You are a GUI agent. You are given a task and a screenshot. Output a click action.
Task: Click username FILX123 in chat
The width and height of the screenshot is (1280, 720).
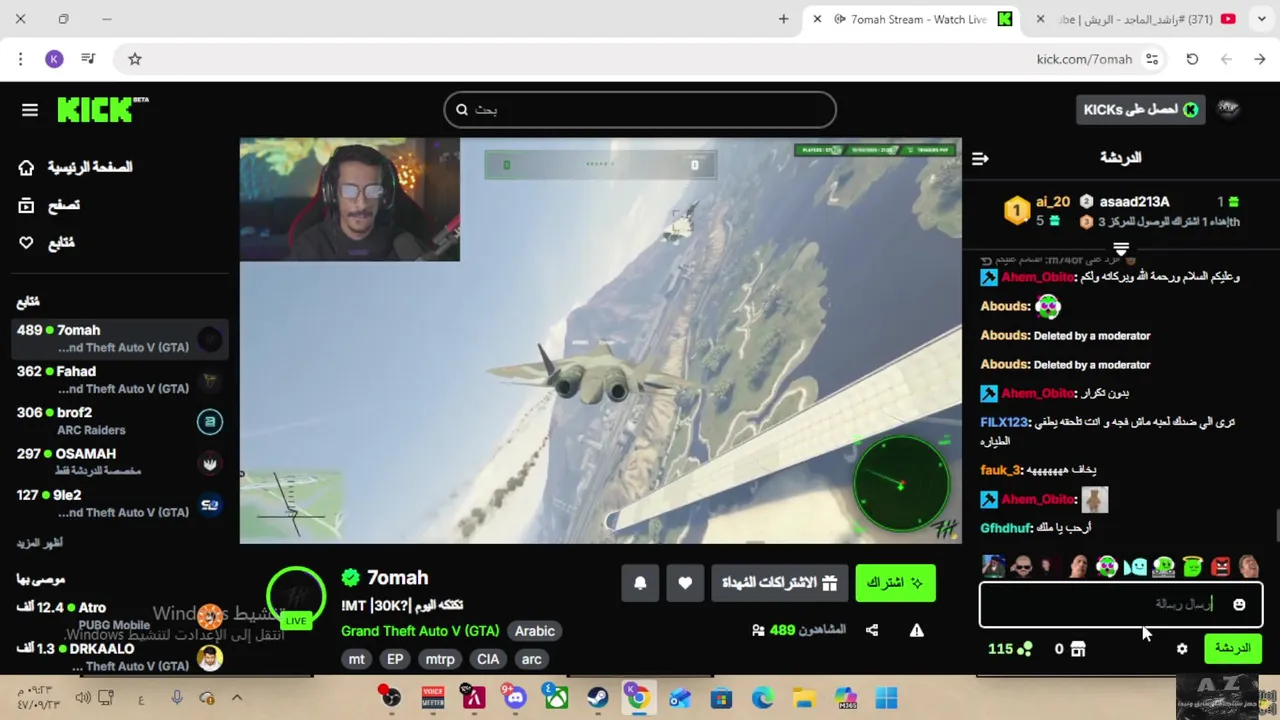tap(1005, 422)
